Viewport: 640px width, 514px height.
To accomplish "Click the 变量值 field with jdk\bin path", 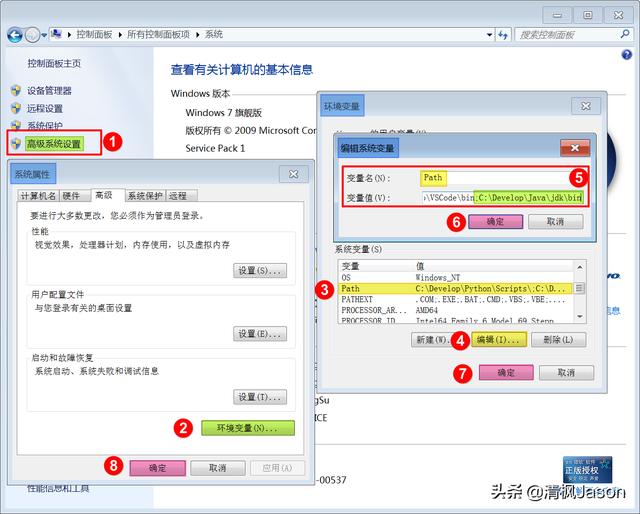I will pyautogui.click(x=502, y=198).
